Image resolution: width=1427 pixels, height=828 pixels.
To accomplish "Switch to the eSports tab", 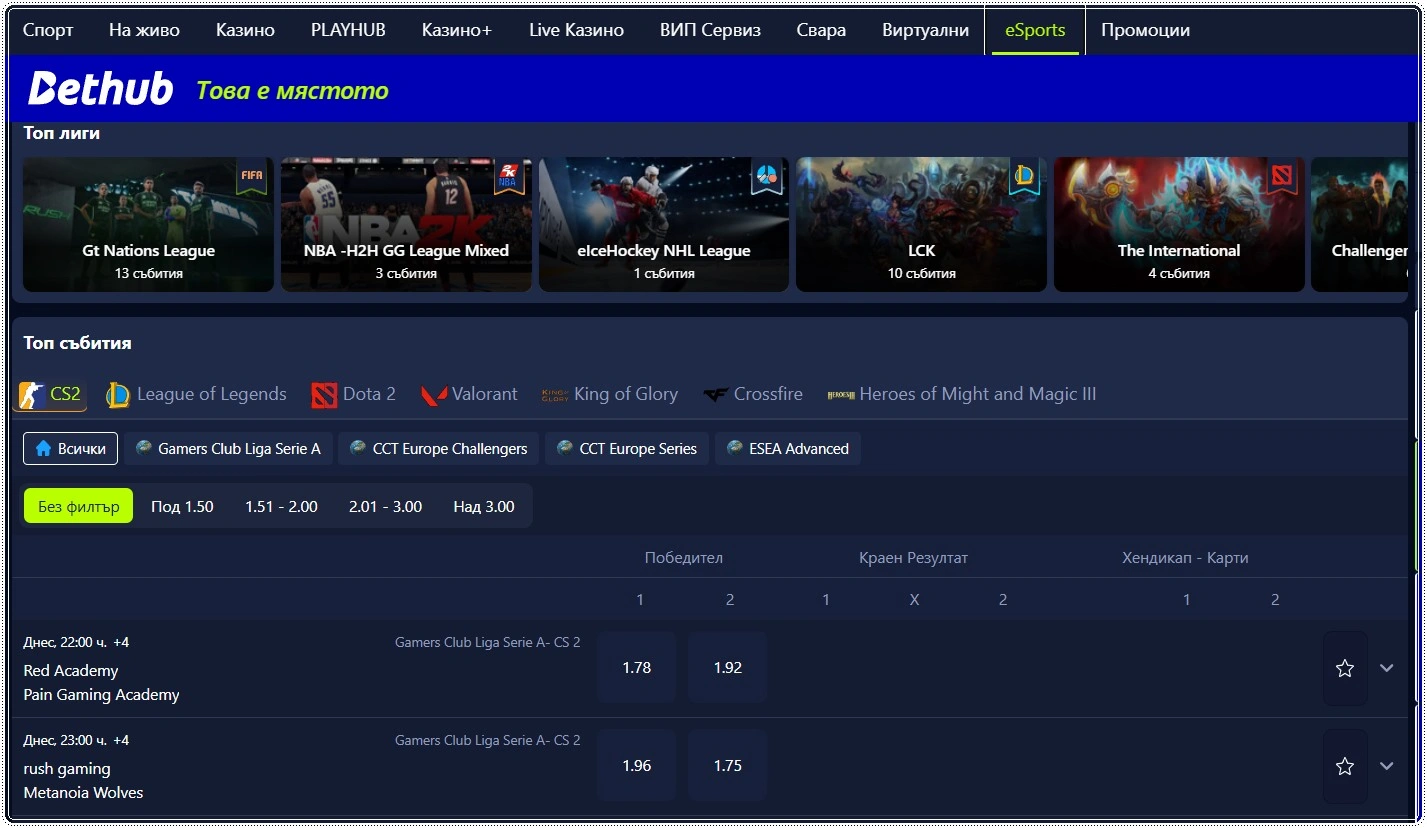I will coord(1035,30).
